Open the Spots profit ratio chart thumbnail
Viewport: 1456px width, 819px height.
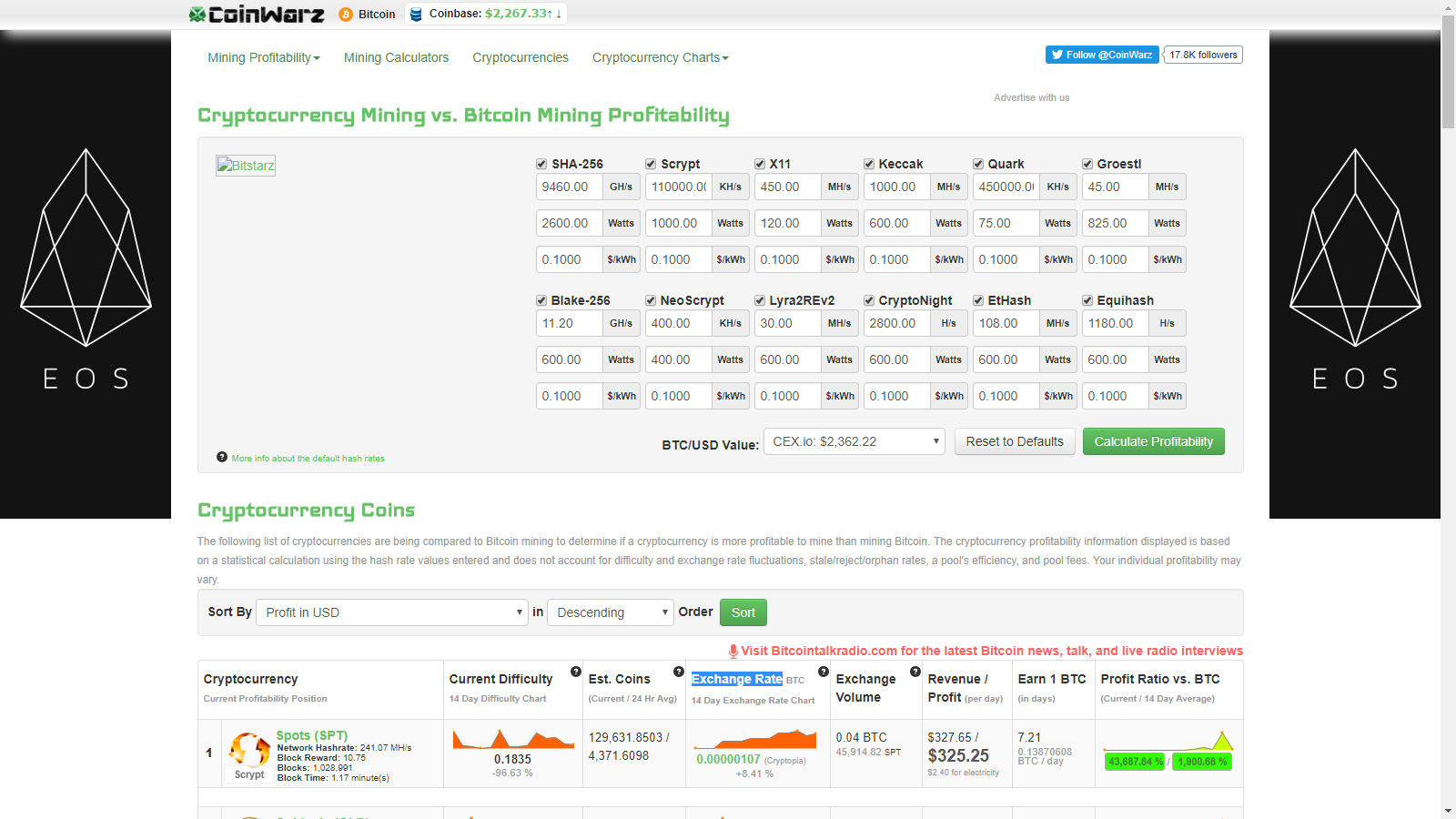pos(1168,740)
